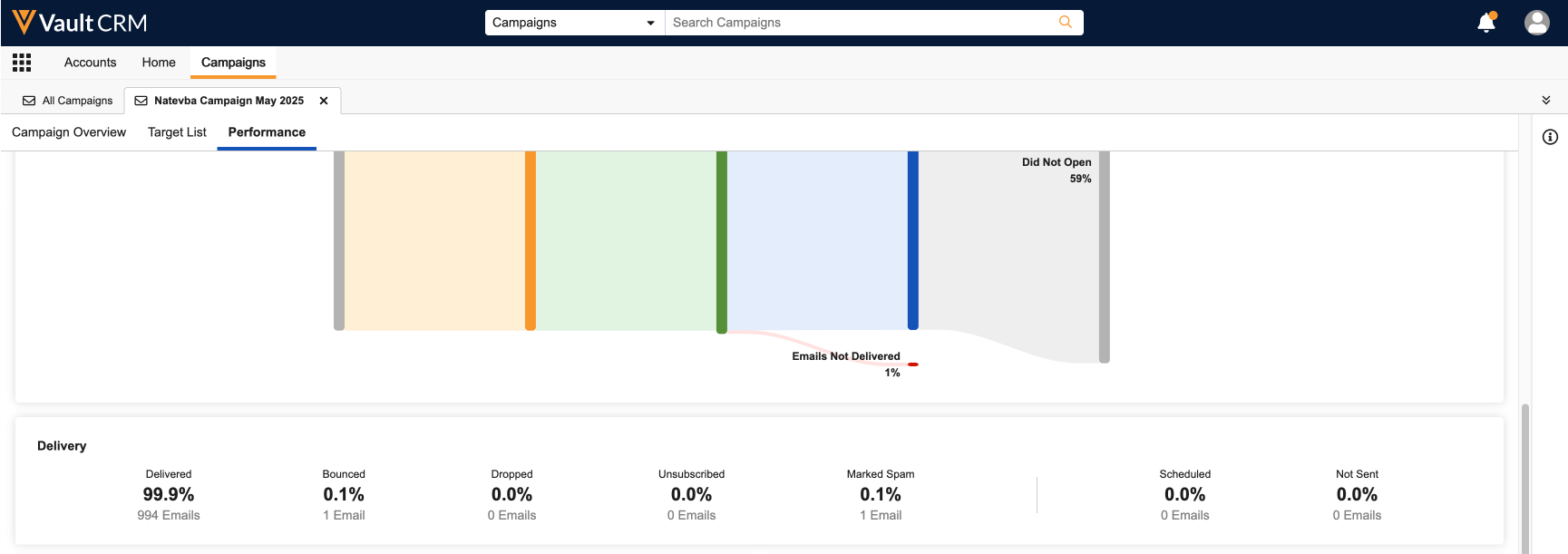Select the Performance tab
This screenshot has height=554, width=1568.
[267, 132]
